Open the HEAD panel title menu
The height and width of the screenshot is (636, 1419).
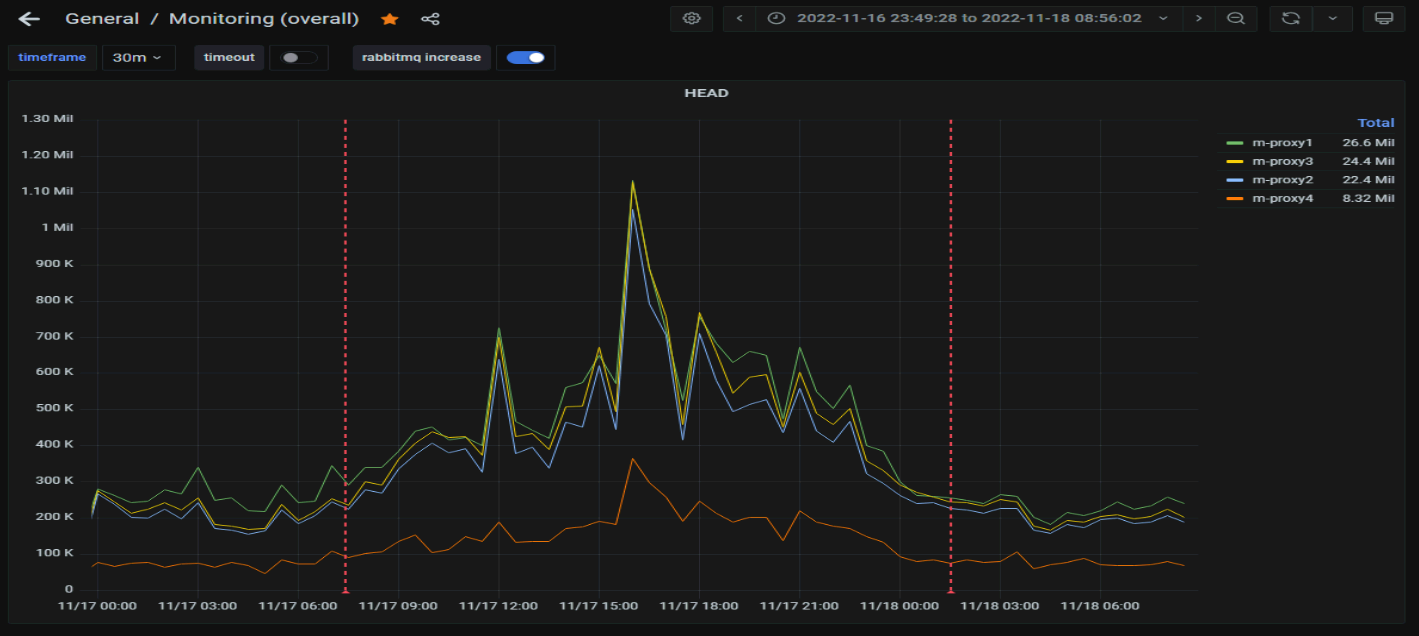(706, 93)
